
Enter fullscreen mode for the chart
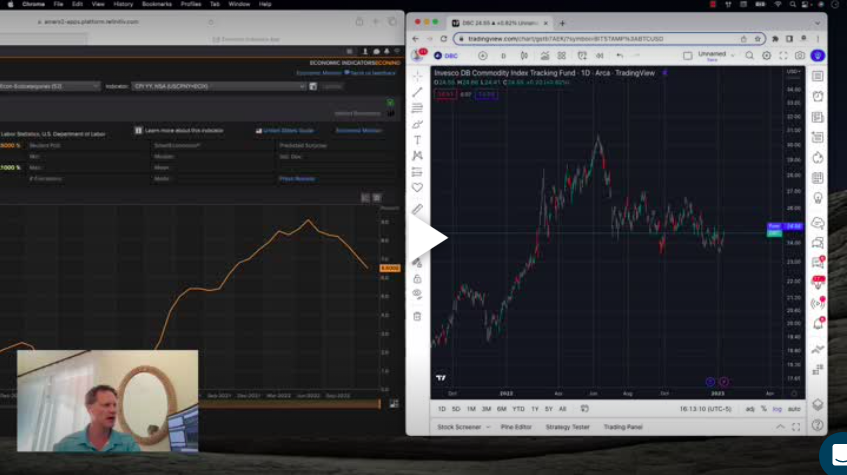783,56
